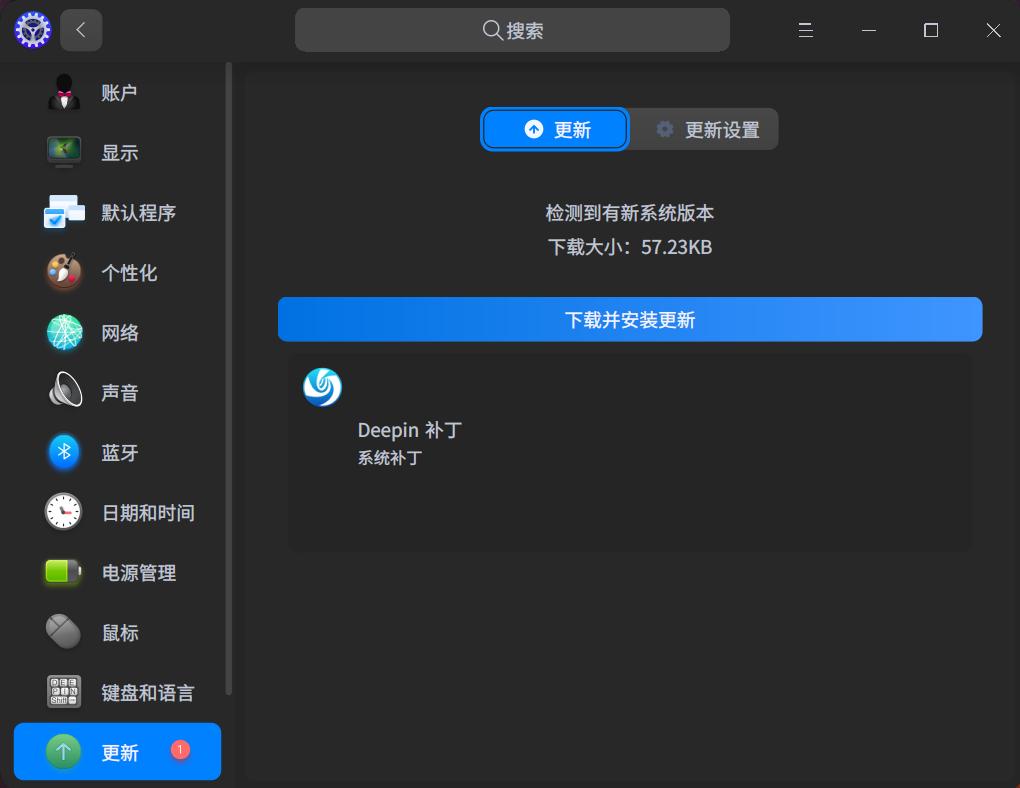Screen dimensions: 1020x788
Task: Select the 更新 update tab
Action: [555, 129]
